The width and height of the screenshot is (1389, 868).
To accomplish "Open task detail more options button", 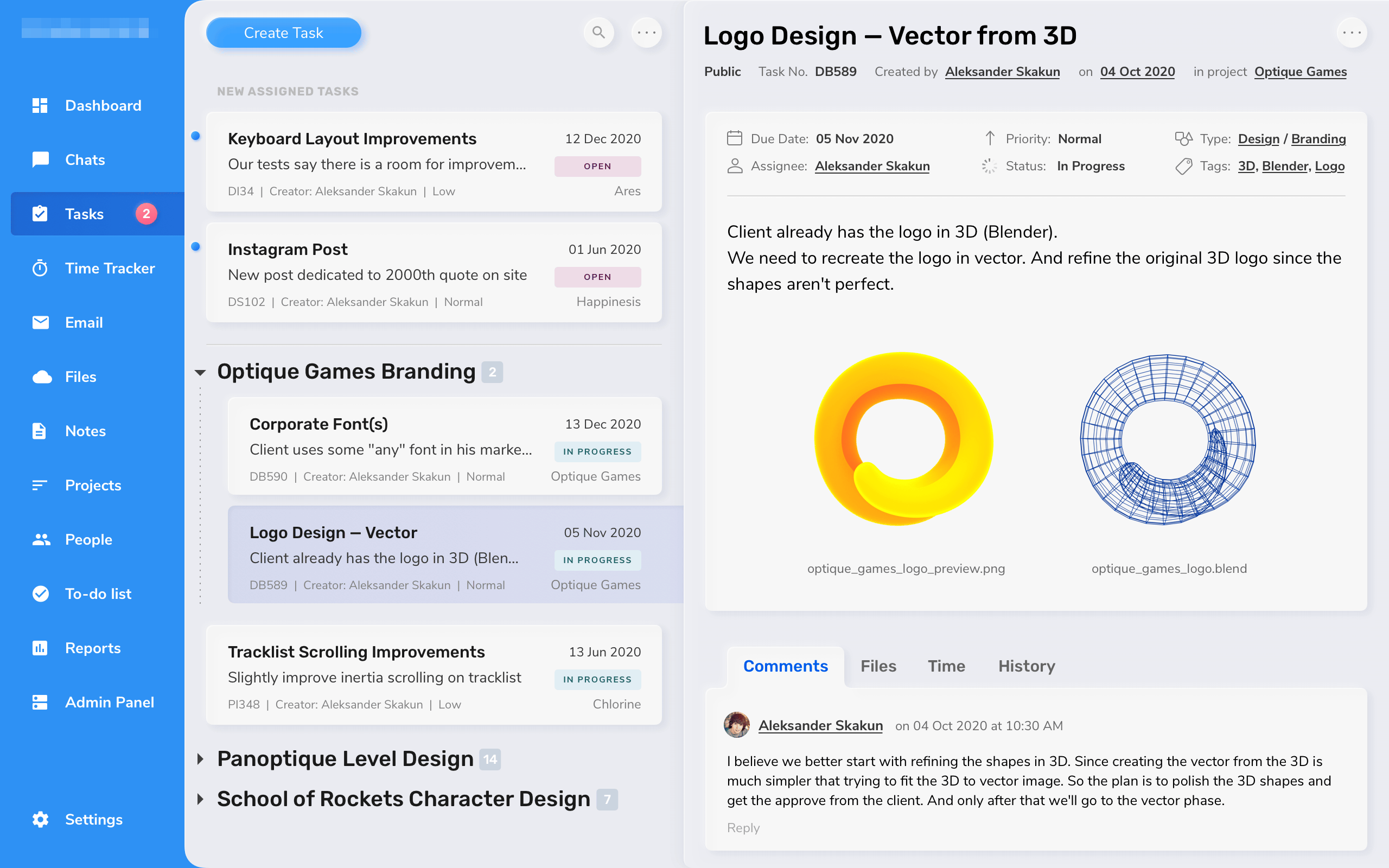I will (1351, 33).
